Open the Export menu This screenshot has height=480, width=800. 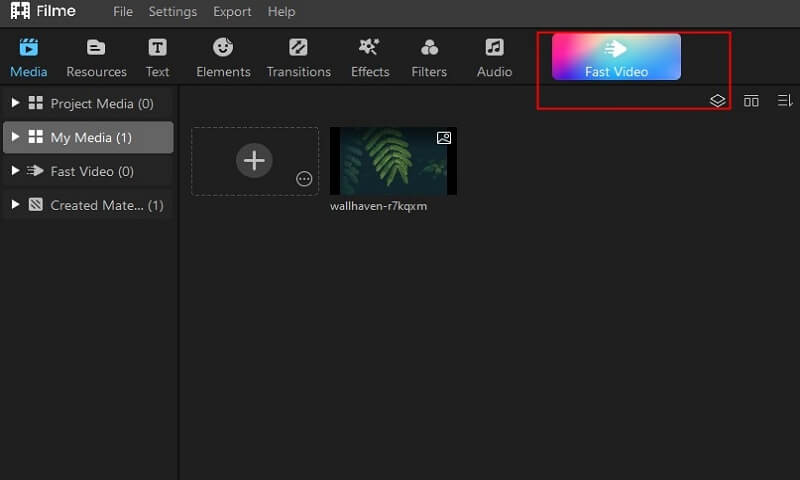(x=232, y=11)
